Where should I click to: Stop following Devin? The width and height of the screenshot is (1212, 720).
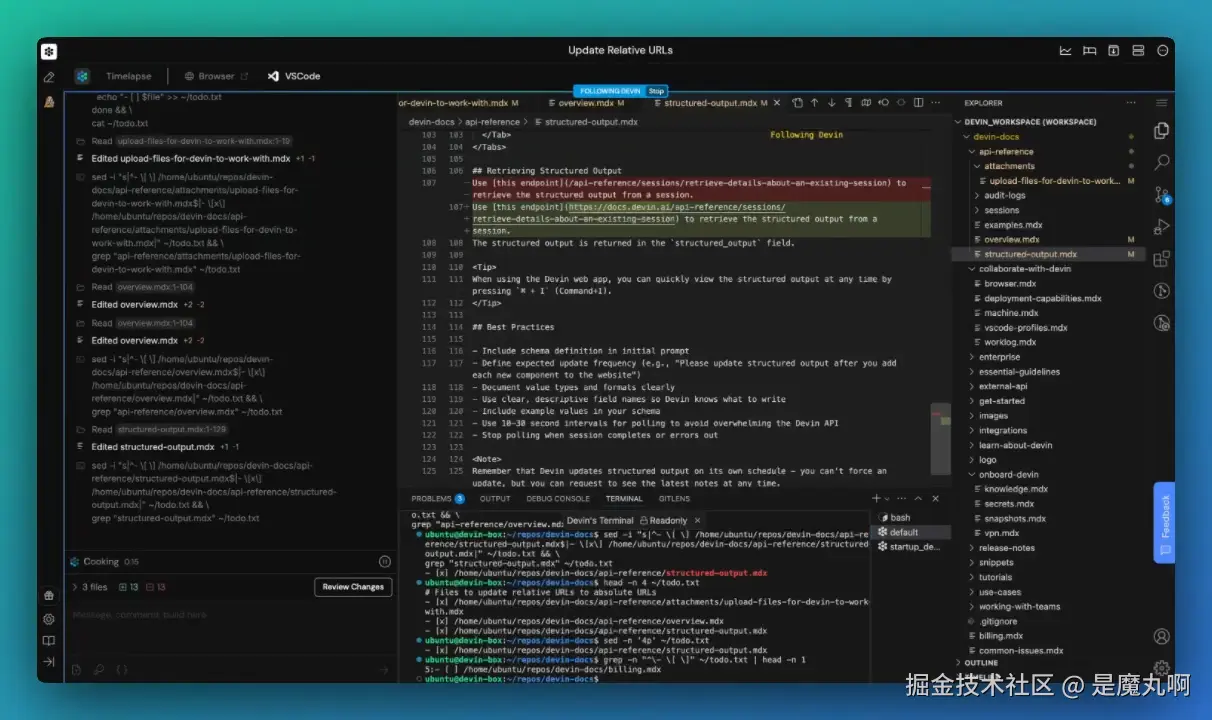point(656,91)
